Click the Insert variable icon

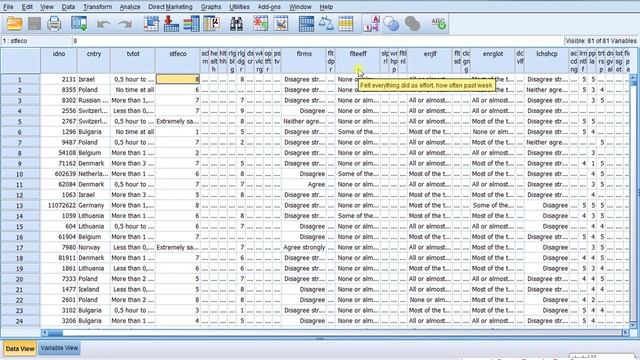tap(281, 23)
